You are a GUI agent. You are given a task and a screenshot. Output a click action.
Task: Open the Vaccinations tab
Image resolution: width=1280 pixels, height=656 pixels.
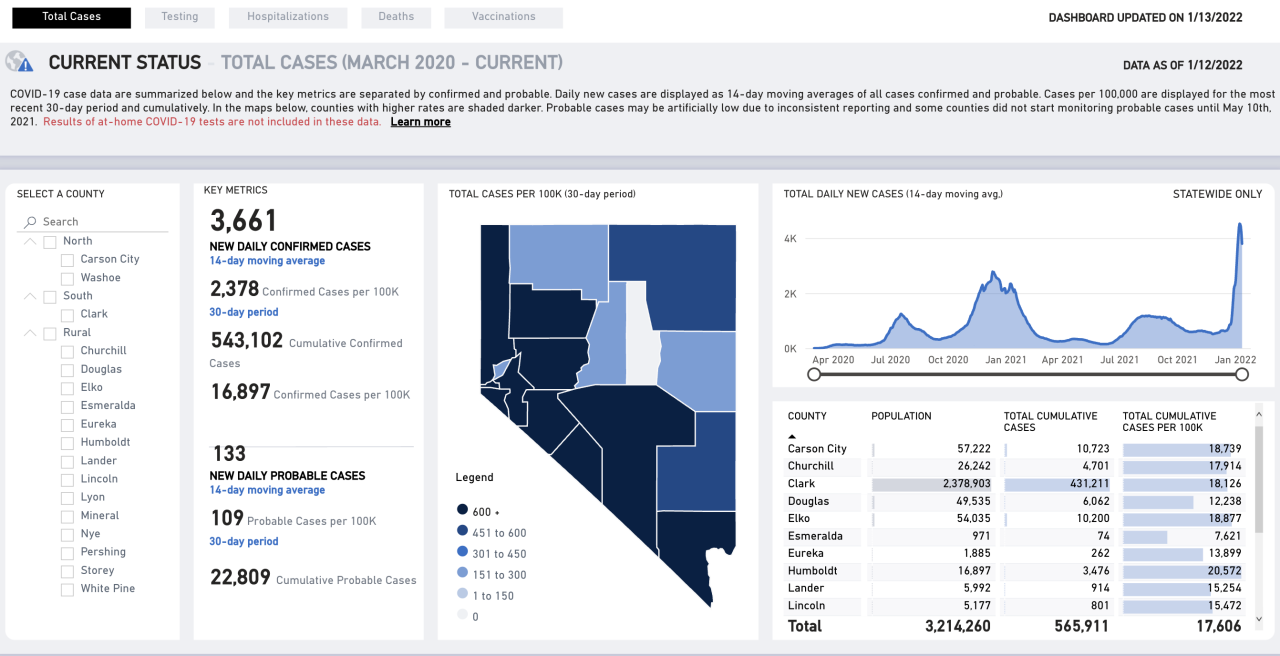[504, 17]
